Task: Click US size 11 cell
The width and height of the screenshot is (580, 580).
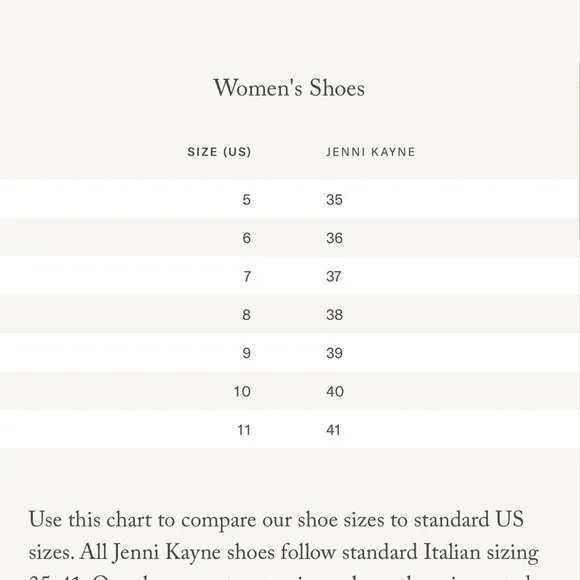Action: [x=244, y=430]
